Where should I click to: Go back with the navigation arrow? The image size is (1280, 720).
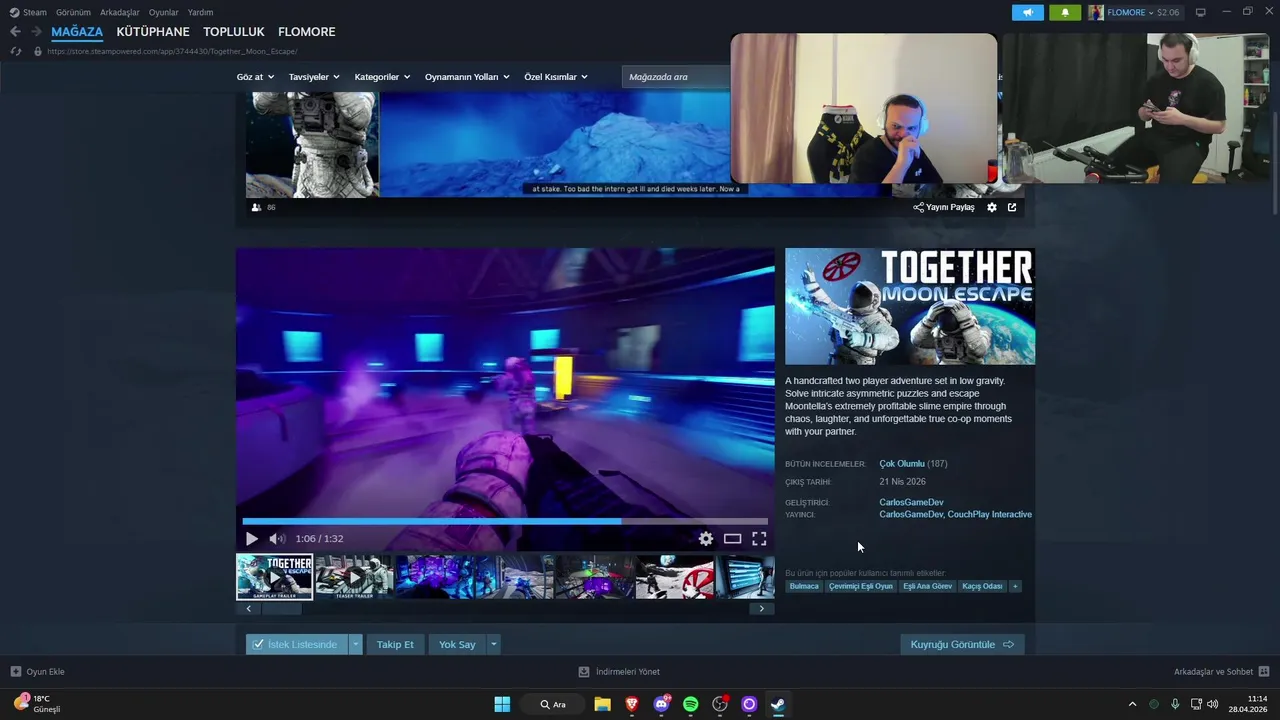[15, 32]
